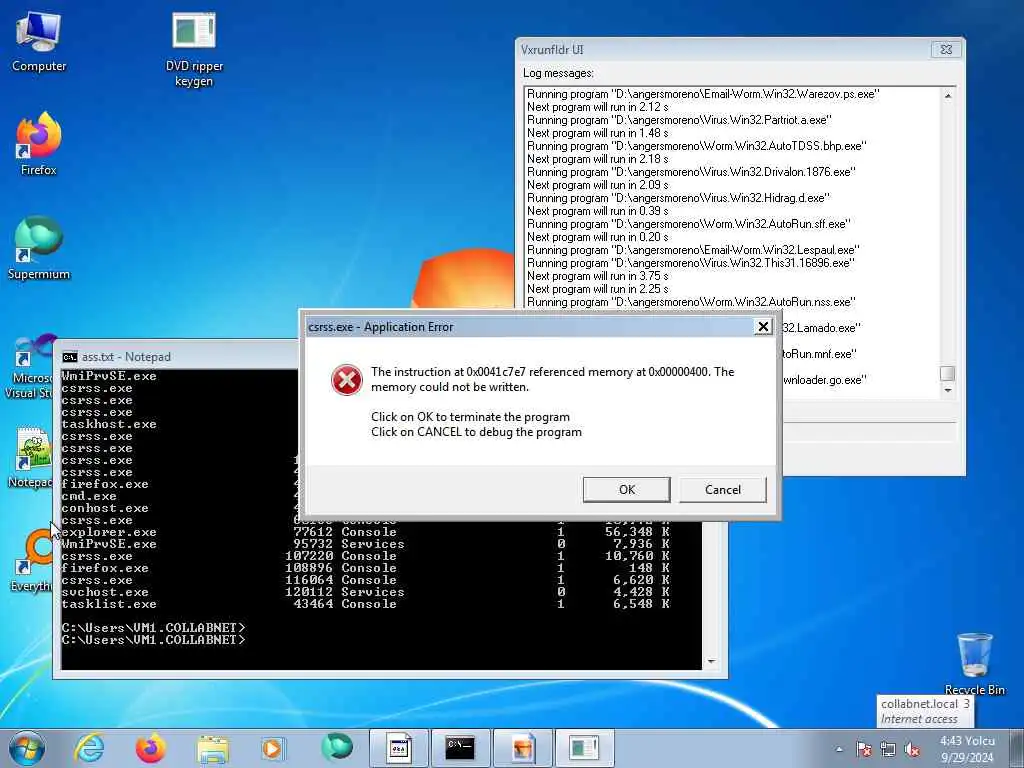The width and height of the screenshot is (1024, 768).
Task: Select log line for AutoRun.nss.exe
Action: [691, 302]
